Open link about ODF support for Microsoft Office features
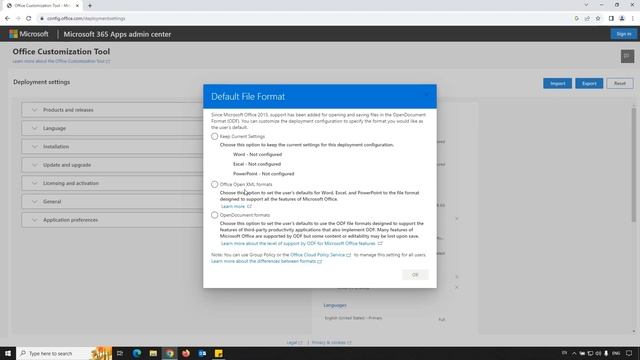Viewport: 640px width, 360px height. [302, 244]
